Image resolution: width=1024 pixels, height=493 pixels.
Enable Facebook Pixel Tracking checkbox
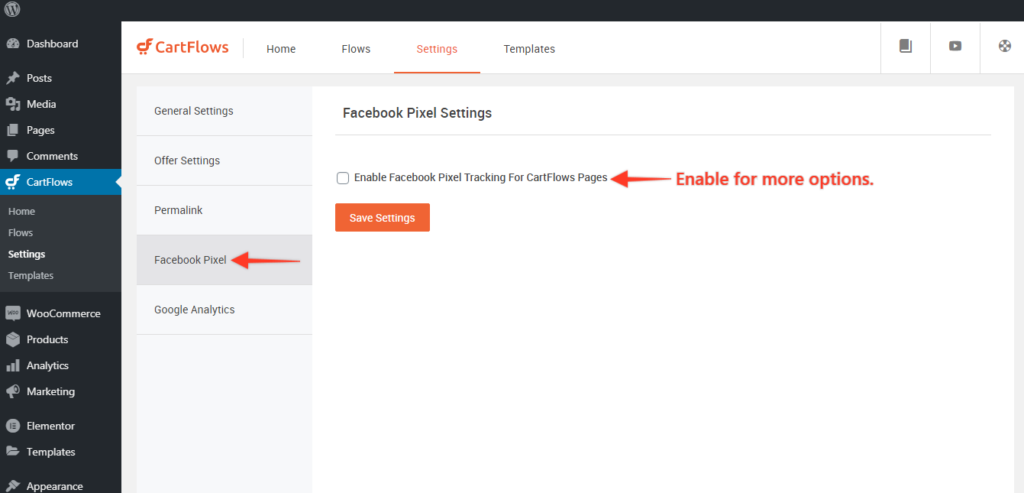click(343, 178)
